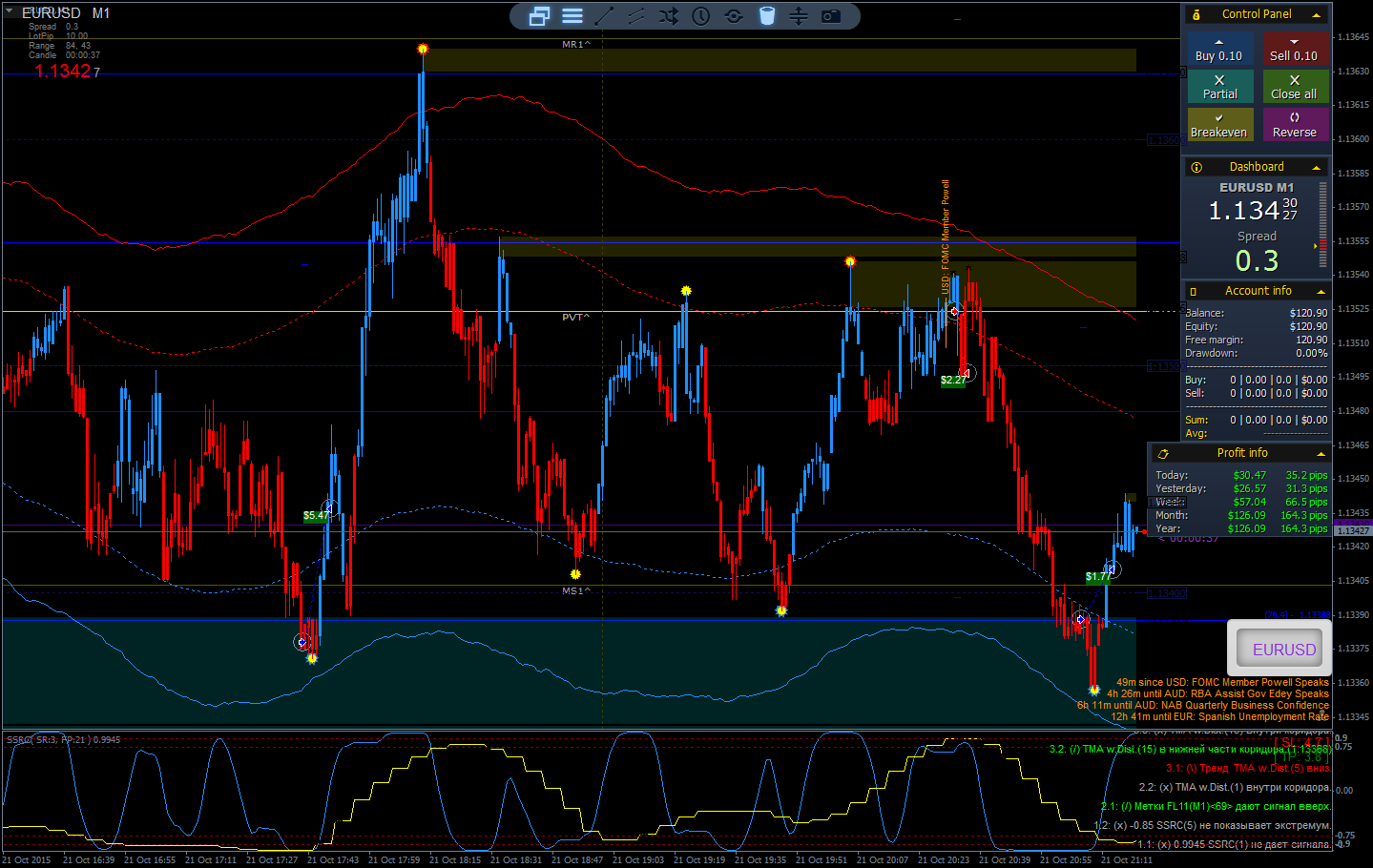This screenshot has height=868, width=1373.
Task: Click the green 0.3 spread value
Action: [x=1257, y=260]
